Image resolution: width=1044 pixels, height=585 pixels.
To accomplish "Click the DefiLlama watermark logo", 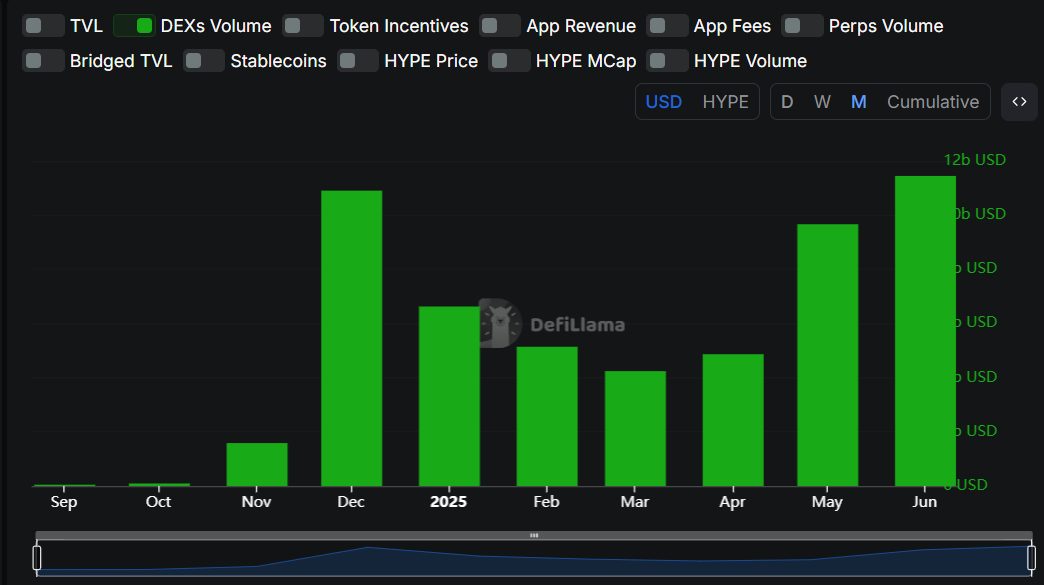I will click(551, 323).
